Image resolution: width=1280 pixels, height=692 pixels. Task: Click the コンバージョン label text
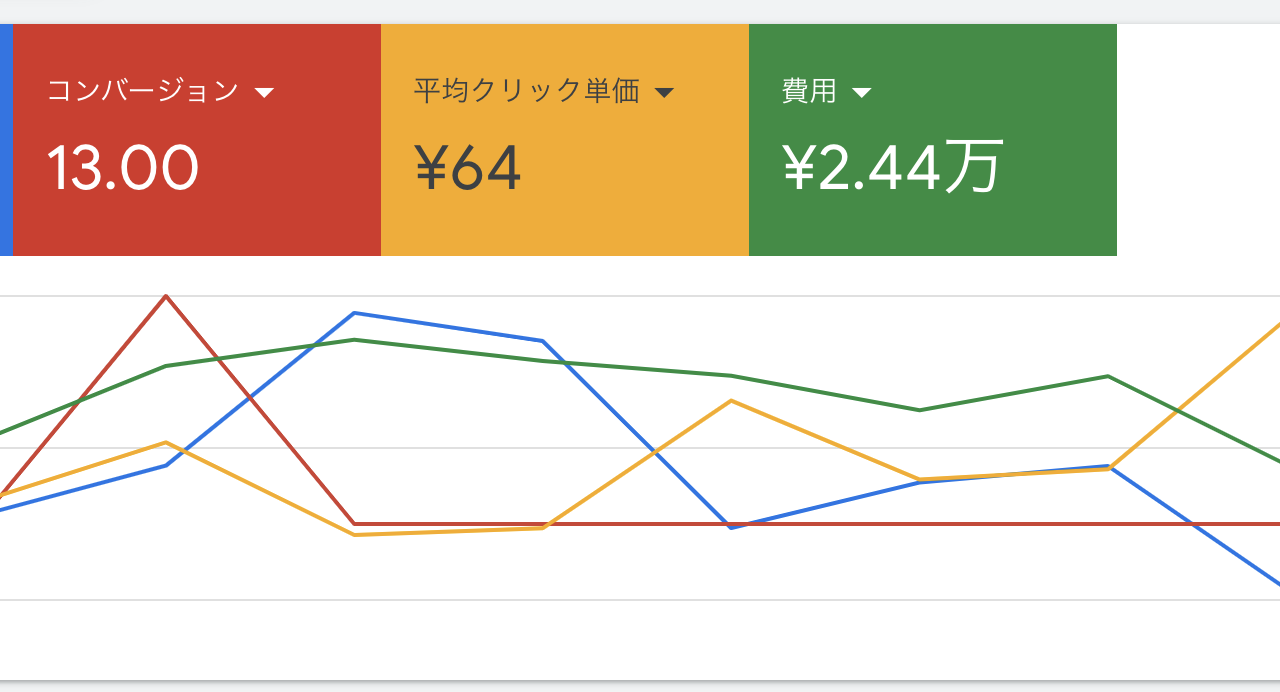(x=143, y=91)
